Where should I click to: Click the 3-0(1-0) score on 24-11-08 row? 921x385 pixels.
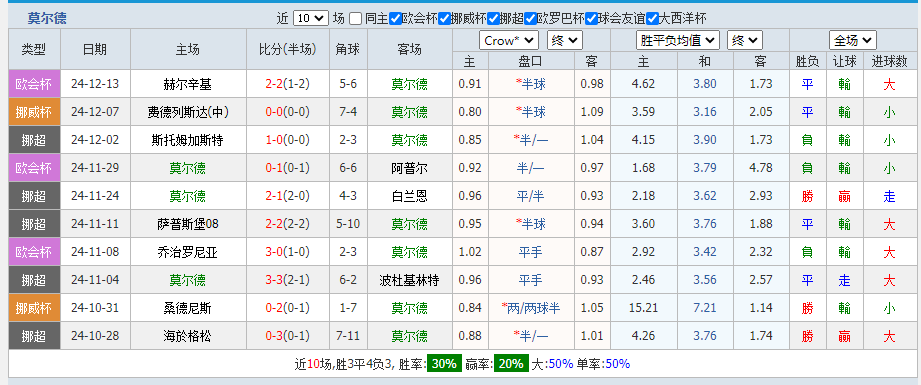[x=288, y=253]
